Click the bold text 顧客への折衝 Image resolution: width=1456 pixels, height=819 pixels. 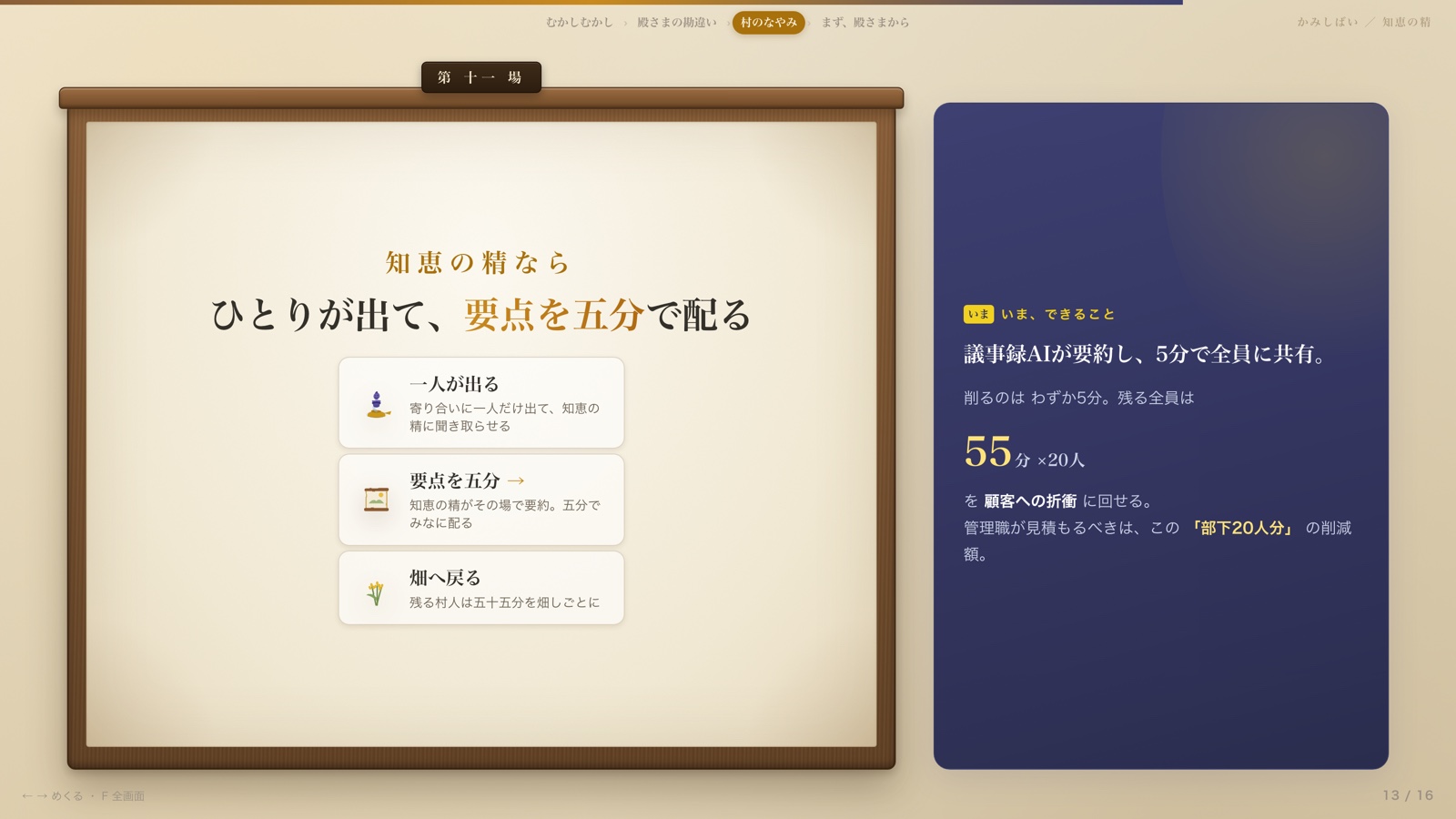pyautogui.click(x=1030, y=501)
